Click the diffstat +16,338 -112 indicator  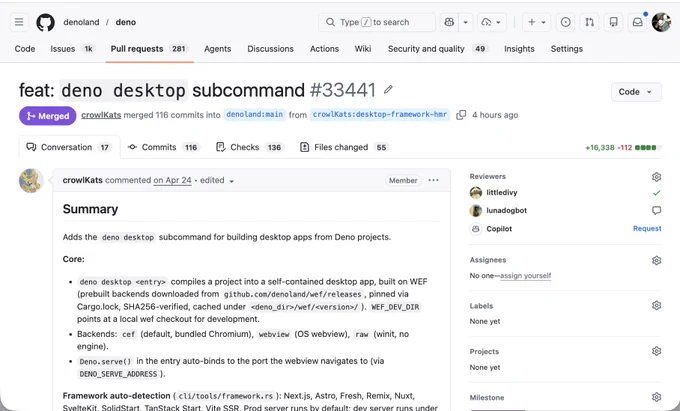coord(623,147)
